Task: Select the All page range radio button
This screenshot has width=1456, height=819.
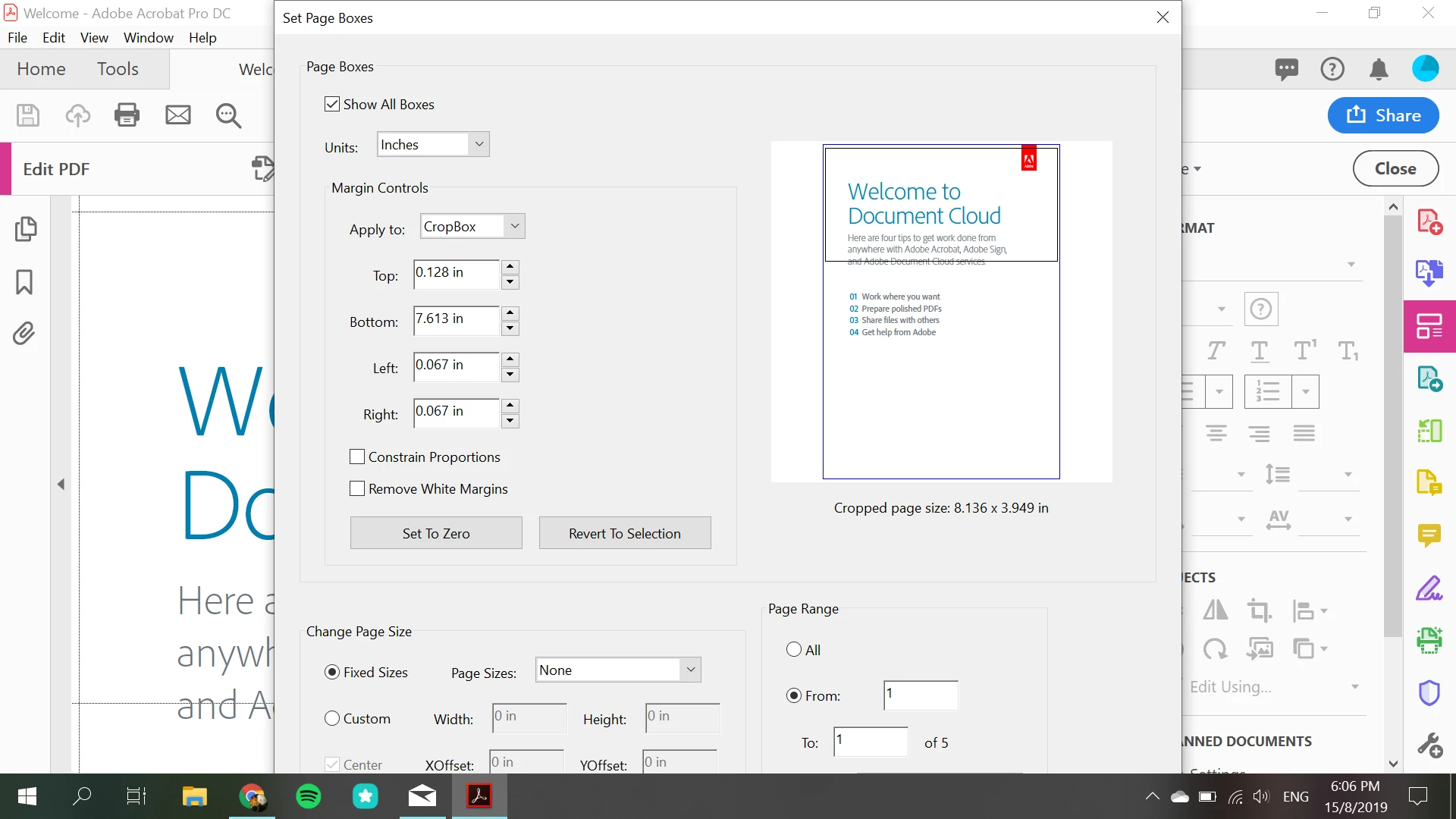Action: click(x=794, y=649)
